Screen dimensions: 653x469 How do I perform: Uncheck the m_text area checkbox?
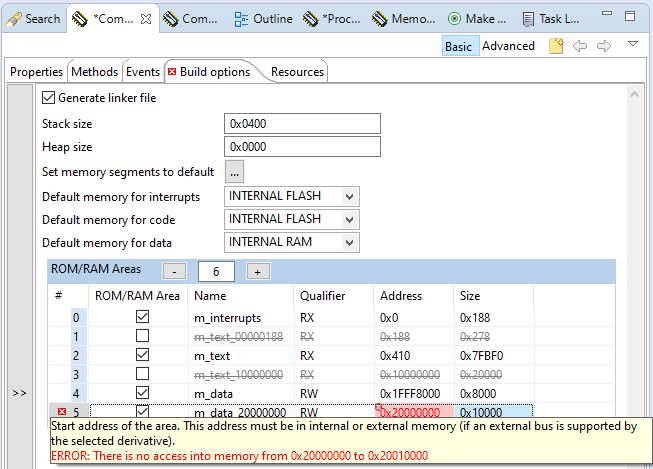[142, 355]
